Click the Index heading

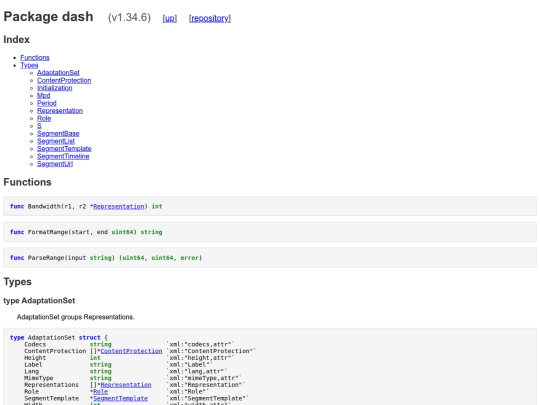pos(17,40)
